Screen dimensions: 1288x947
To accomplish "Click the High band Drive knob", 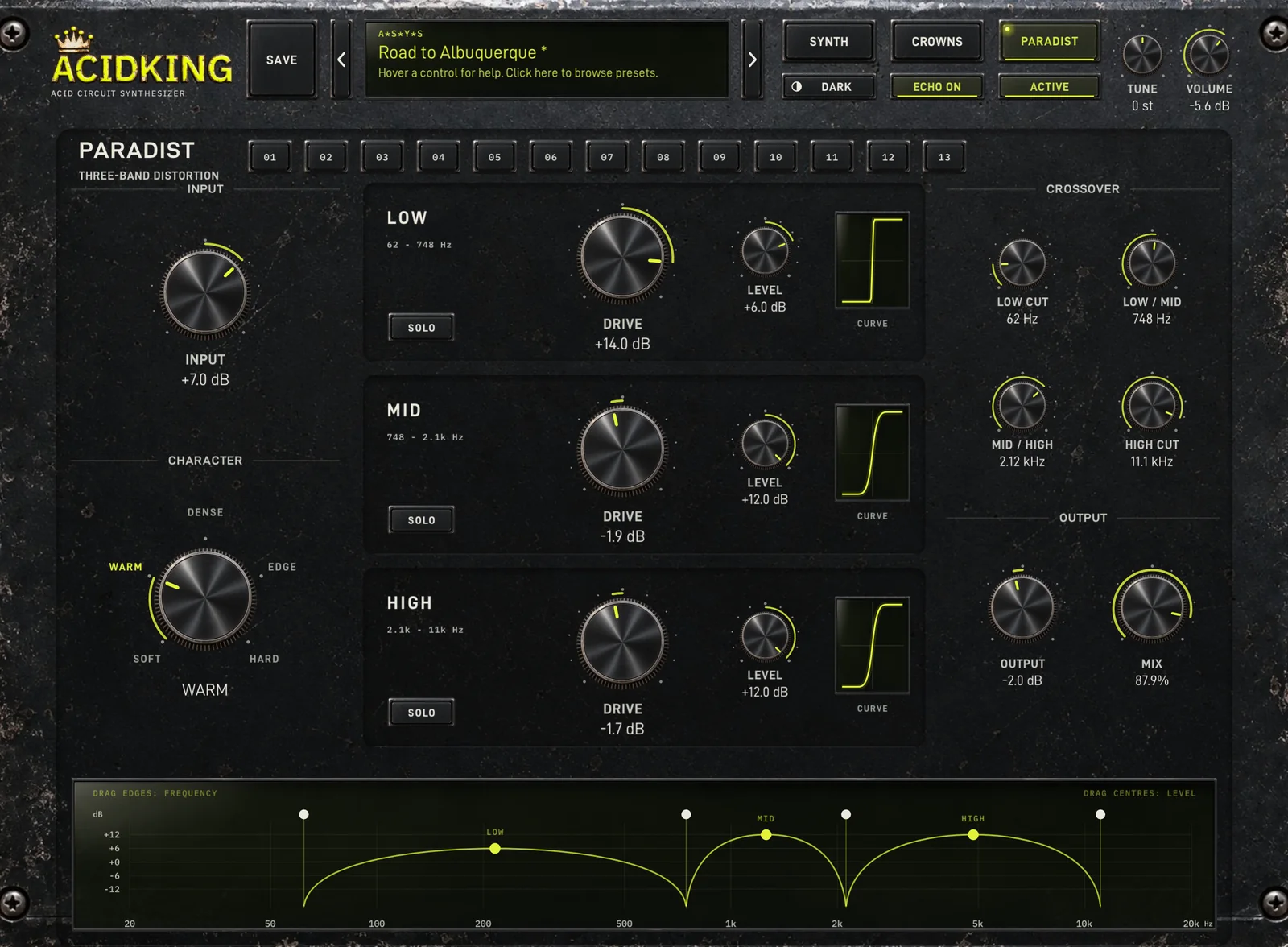I will tap(622, 642).
